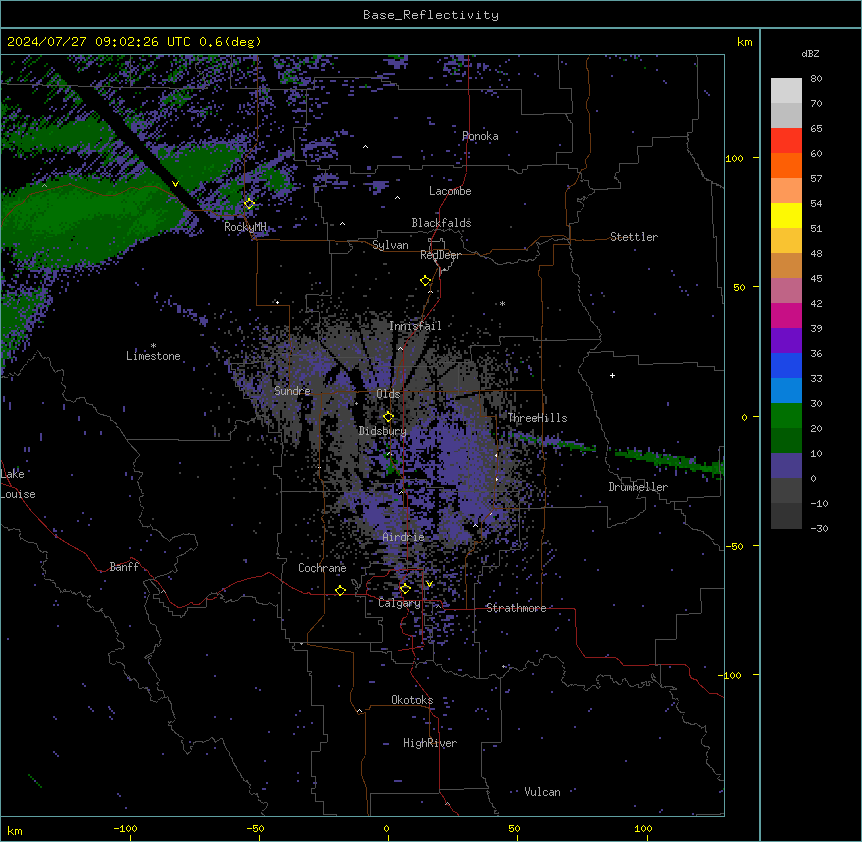The width and height of the screenshot is (862, 842).
Task: Click the ThreeHills label
Action: (x=537, y=418)
